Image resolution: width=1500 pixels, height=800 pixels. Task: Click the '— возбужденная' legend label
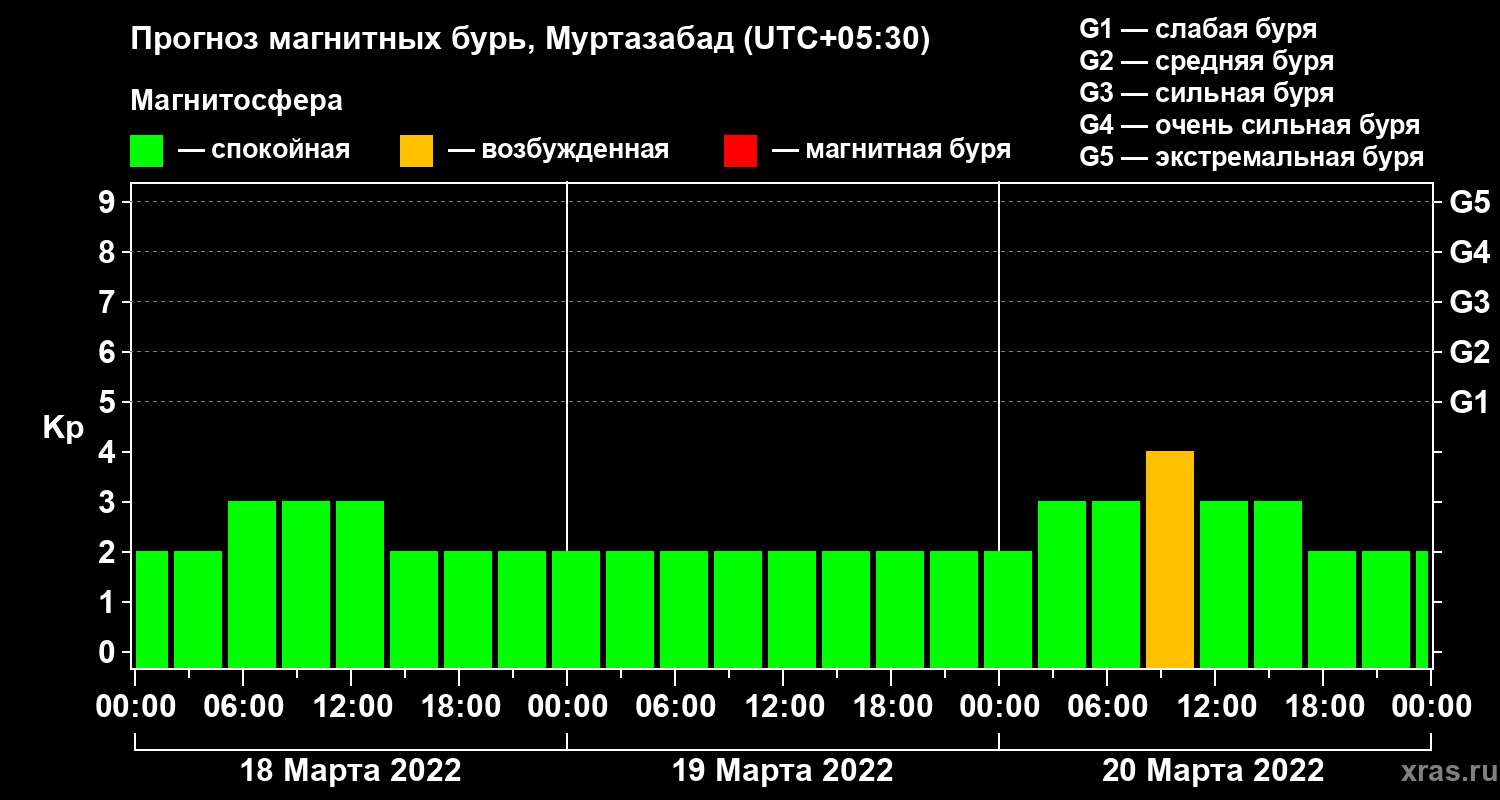[x=558, y=150]
